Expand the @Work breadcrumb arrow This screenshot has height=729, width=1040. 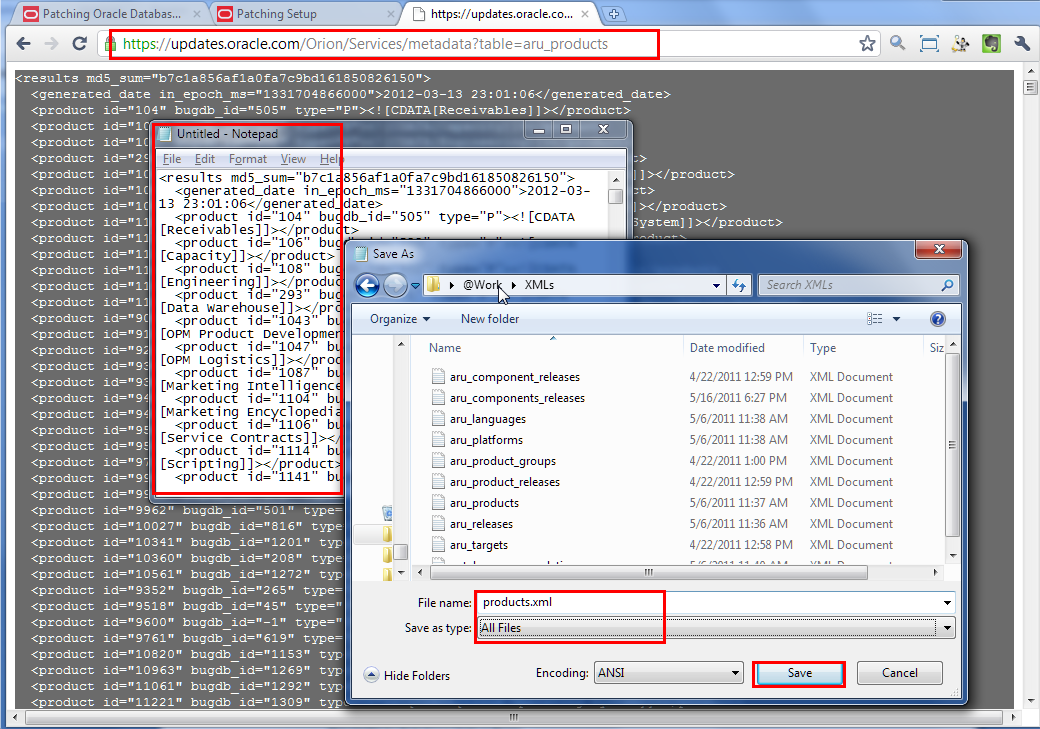click(513, 285)
